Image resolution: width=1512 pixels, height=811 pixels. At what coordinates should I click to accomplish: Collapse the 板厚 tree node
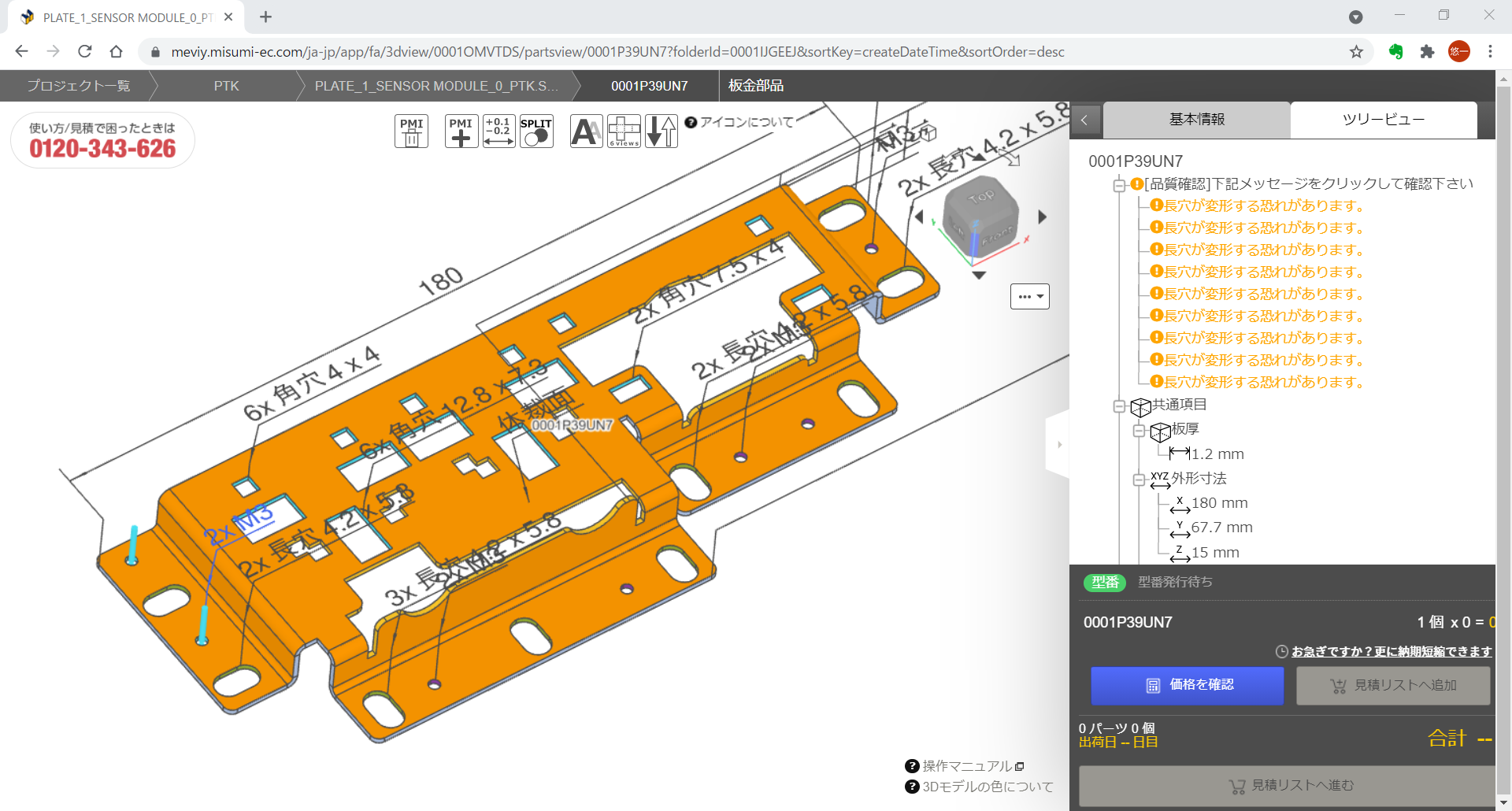click(1139, 431)
